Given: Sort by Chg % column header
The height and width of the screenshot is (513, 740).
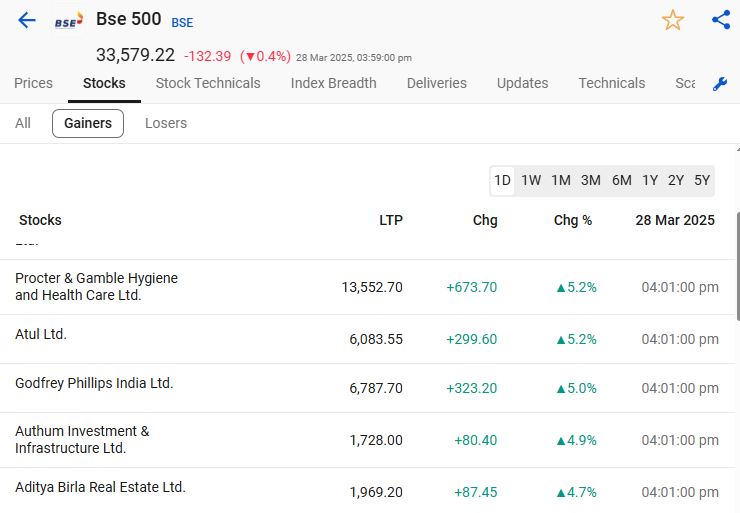Looking at the screenshot, I should point(573,220).
